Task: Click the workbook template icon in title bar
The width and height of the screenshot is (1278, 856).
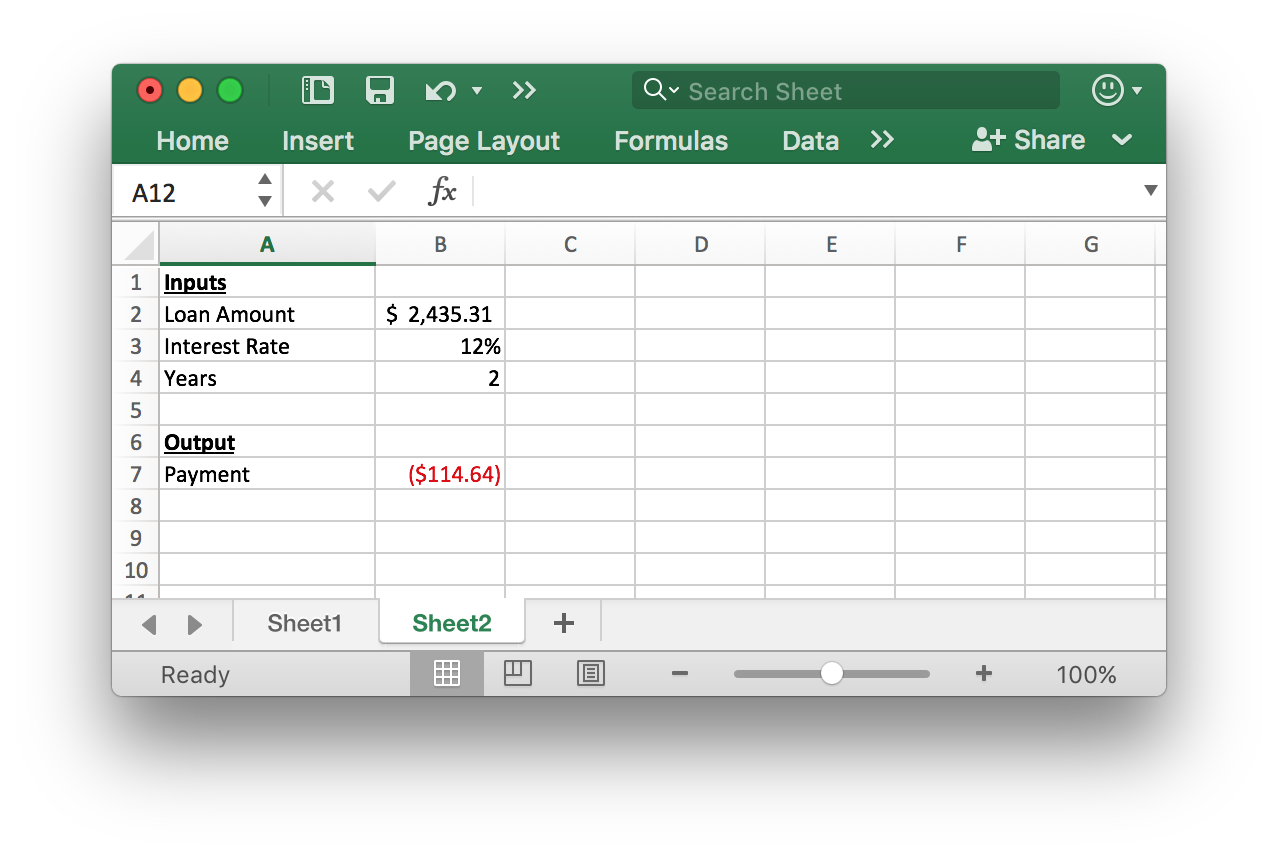Action: coord(318,91)
